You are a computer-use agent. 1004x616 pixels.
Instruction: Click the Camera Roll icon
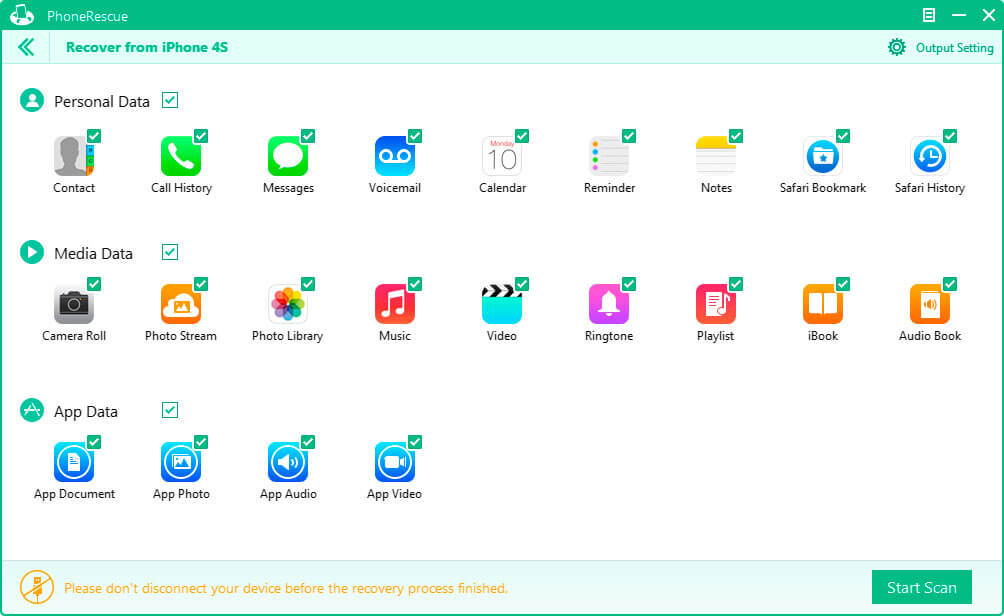[74, 304]
